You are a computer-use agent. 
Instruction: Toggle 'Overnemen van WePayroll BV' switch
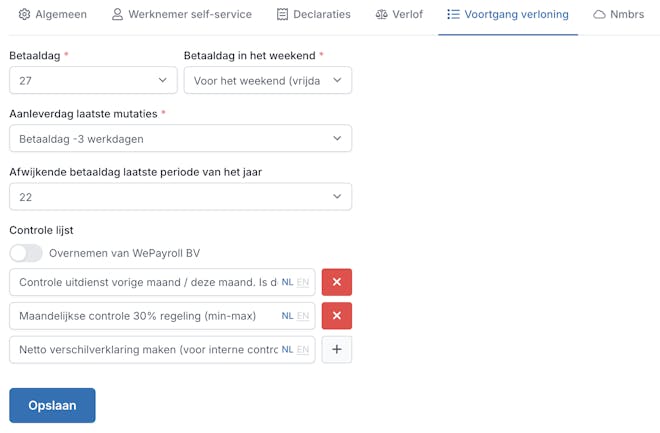click(x=26, y=253)
